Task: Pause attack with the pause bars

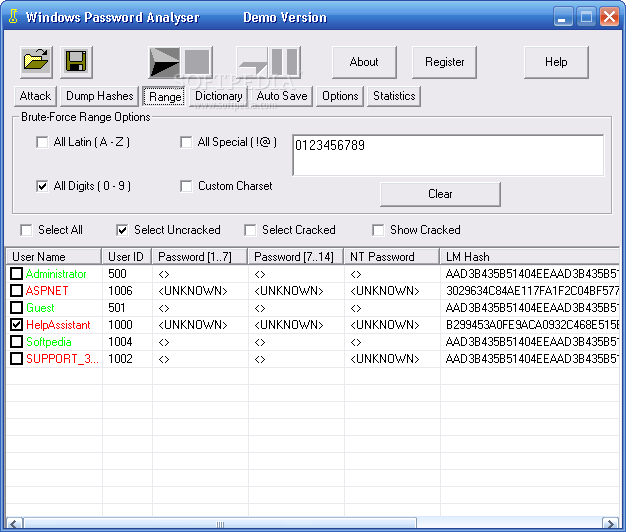Action: pos(285,62)
